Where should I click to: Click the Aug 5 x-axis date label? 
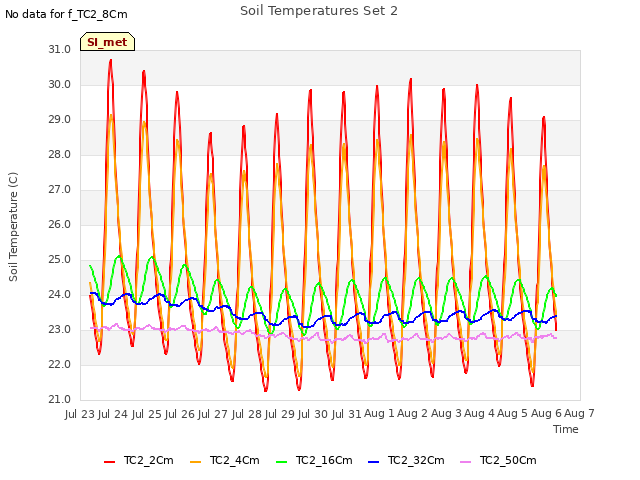click(513, 414)
